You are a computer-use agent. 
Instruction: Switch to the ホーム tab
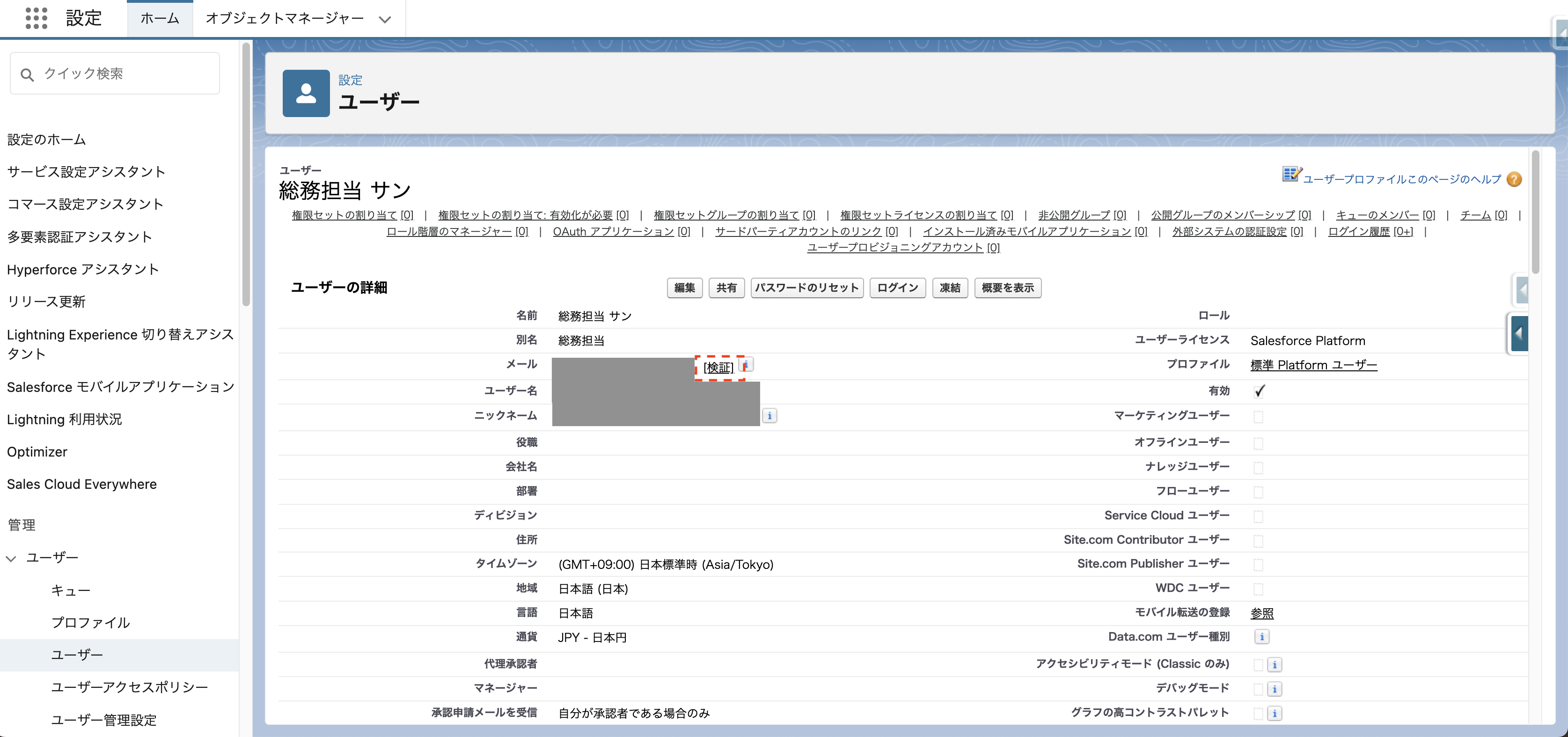[160, 18]
